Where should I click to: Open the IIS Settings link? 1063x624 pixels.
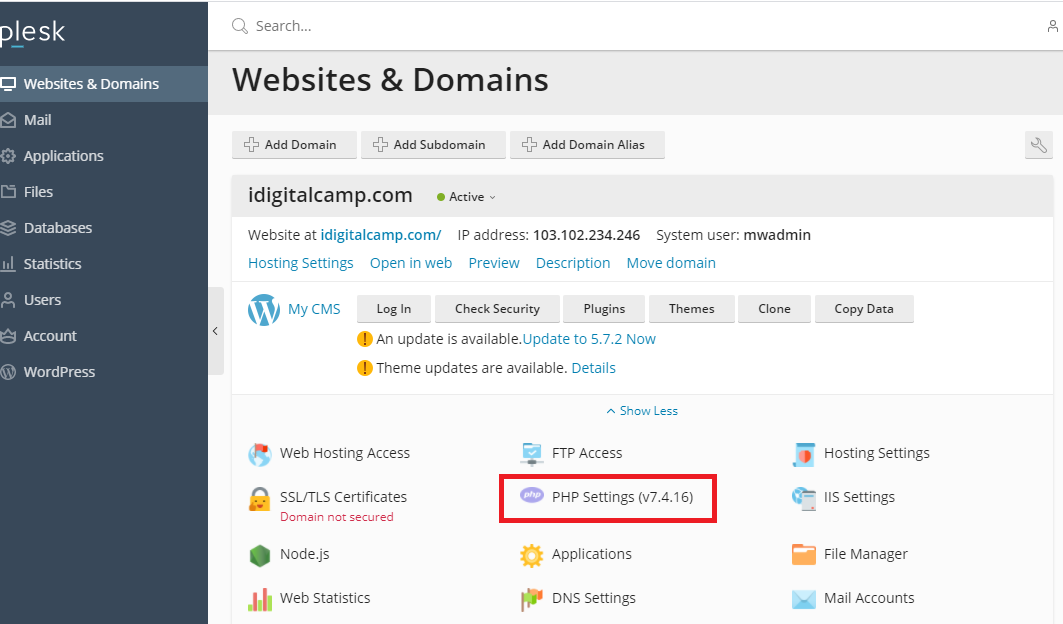coord(859,497)
